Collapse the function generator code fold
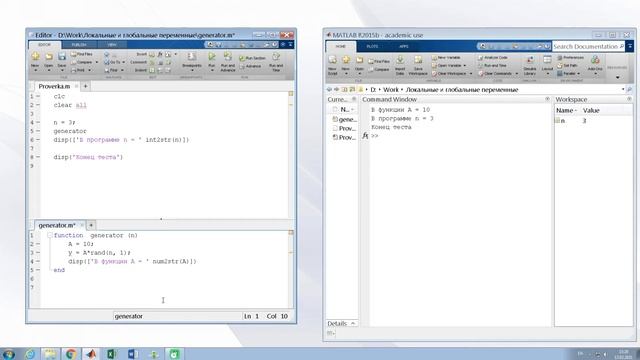The height and width of the screenshot is (360, 640). pos(49,235)
